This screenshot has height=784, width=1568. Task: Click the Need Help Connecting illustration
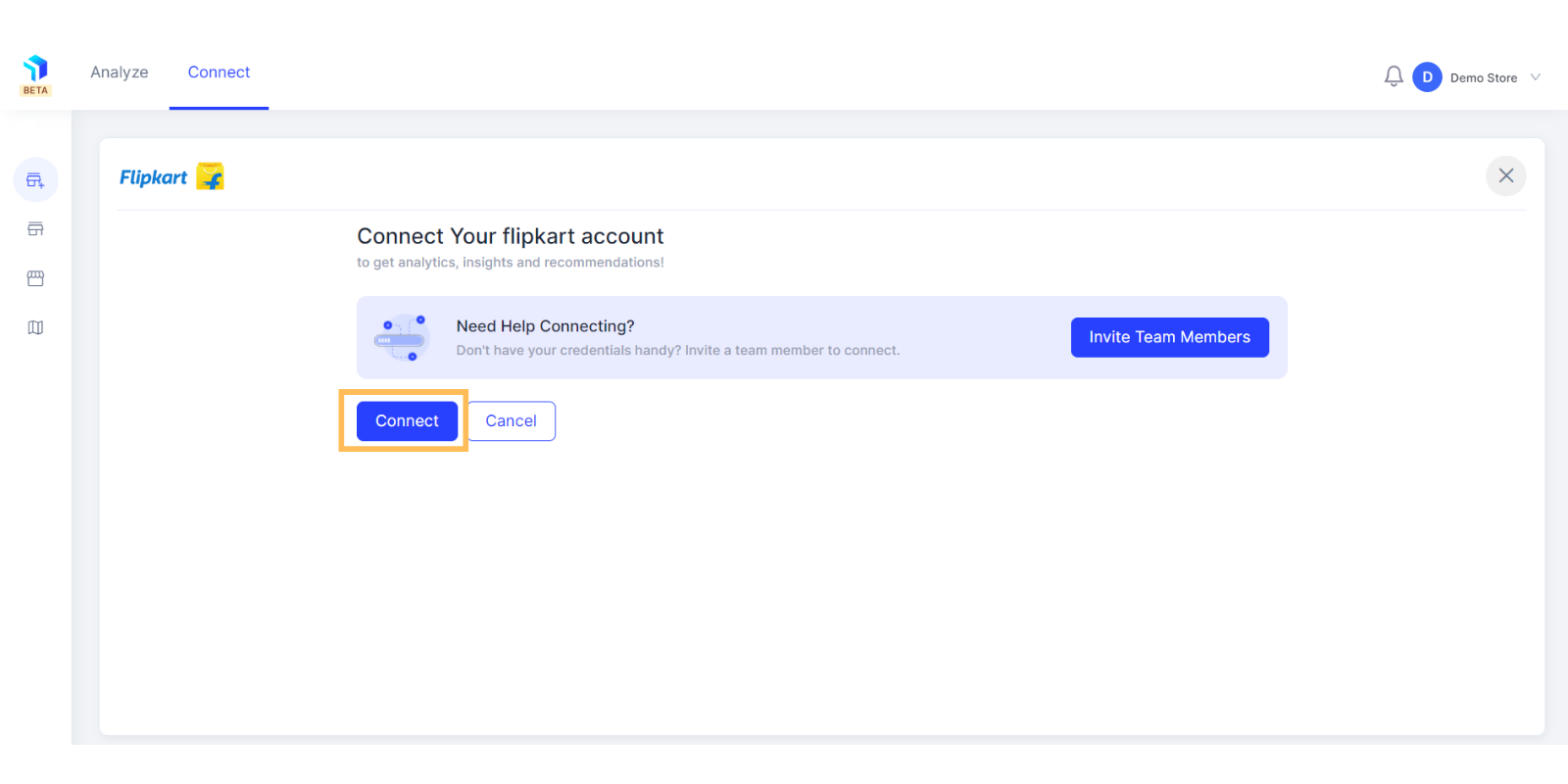point(402,338)
